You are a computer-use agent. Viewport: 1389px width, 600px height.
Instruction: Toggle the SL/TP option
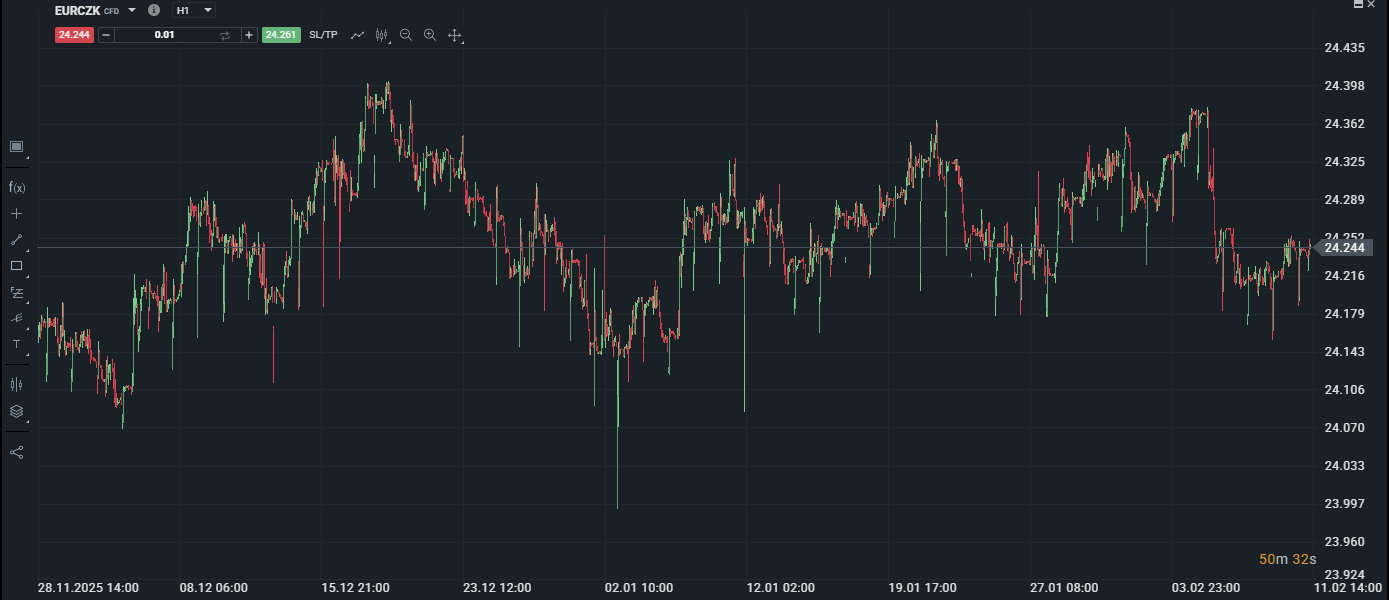[323, 35]
